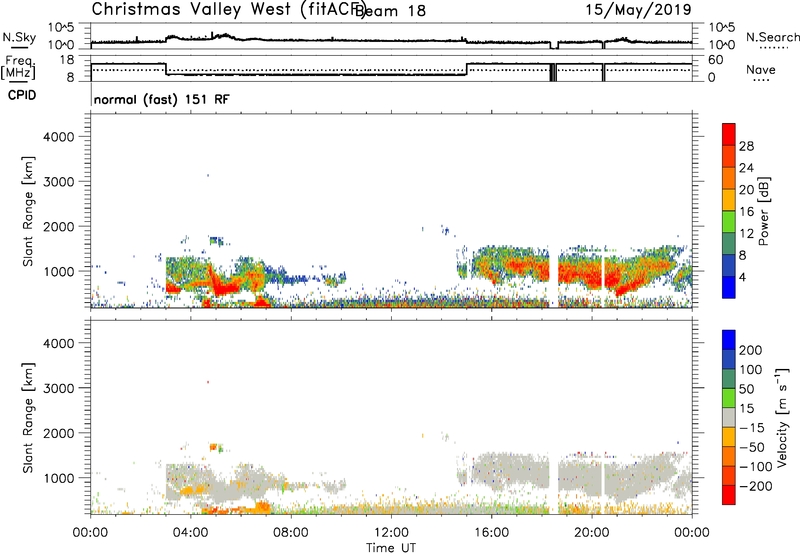Click the 'Power [dB]' color bar label
Image resolution: width=800 pixels, height=554 pixels.
click(x=763, y=211)
